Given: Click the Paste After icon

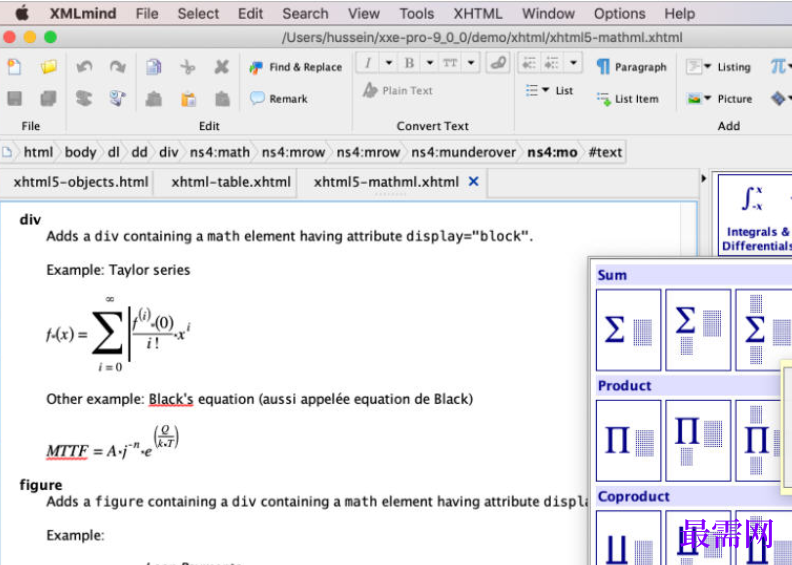Looking at the screenshot, I should [222, 98].
